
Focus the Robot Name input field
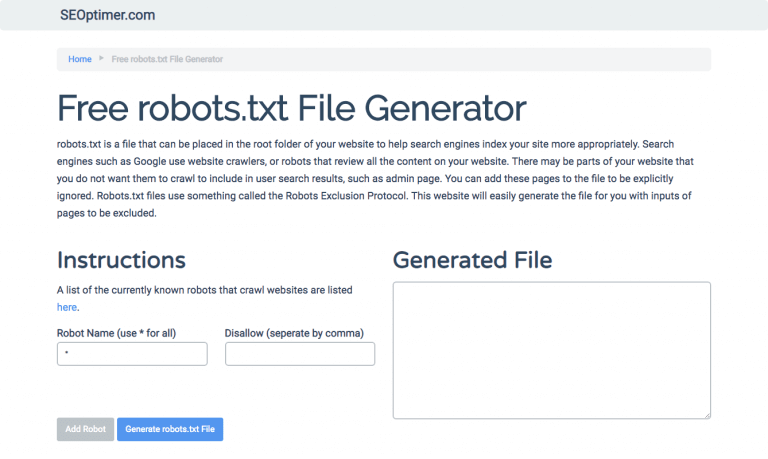(x=132, y=354)
